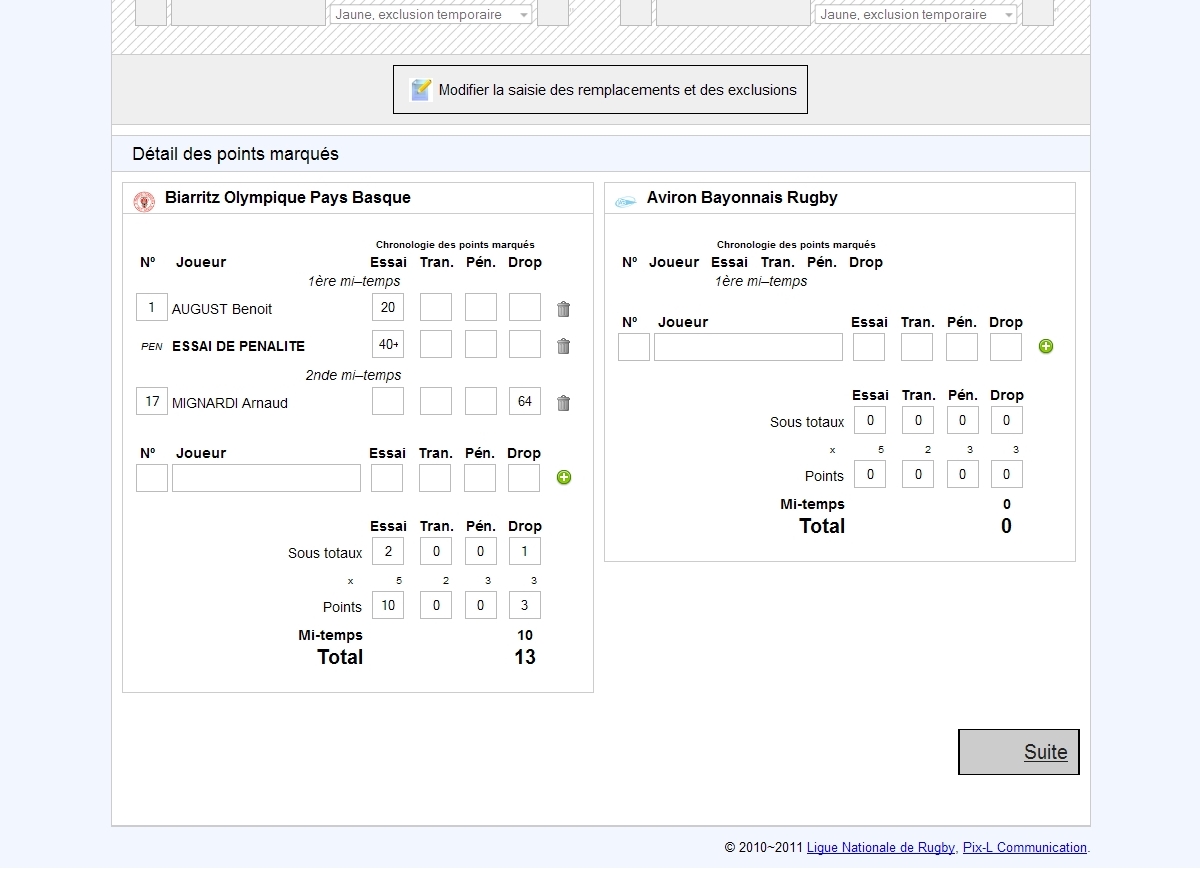Click the empty Joueur name field for Bayonnais
Image resolution: width=1200 pixels, height=869 pixels.
(748, 347)
